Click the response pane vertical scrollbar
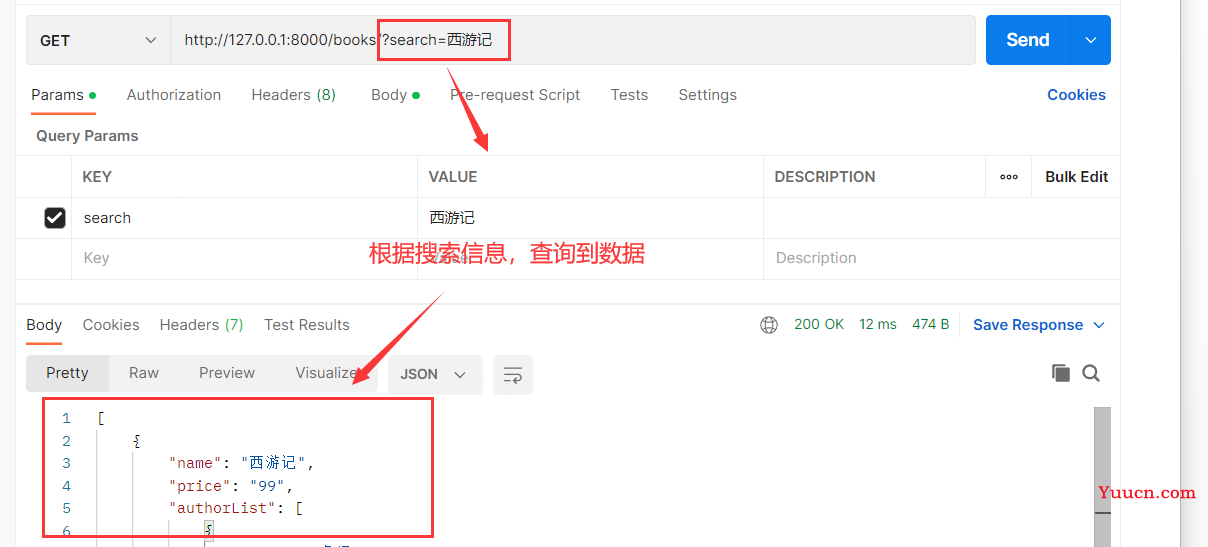Screen dimensions: 1208x547 pos(1102,476)
